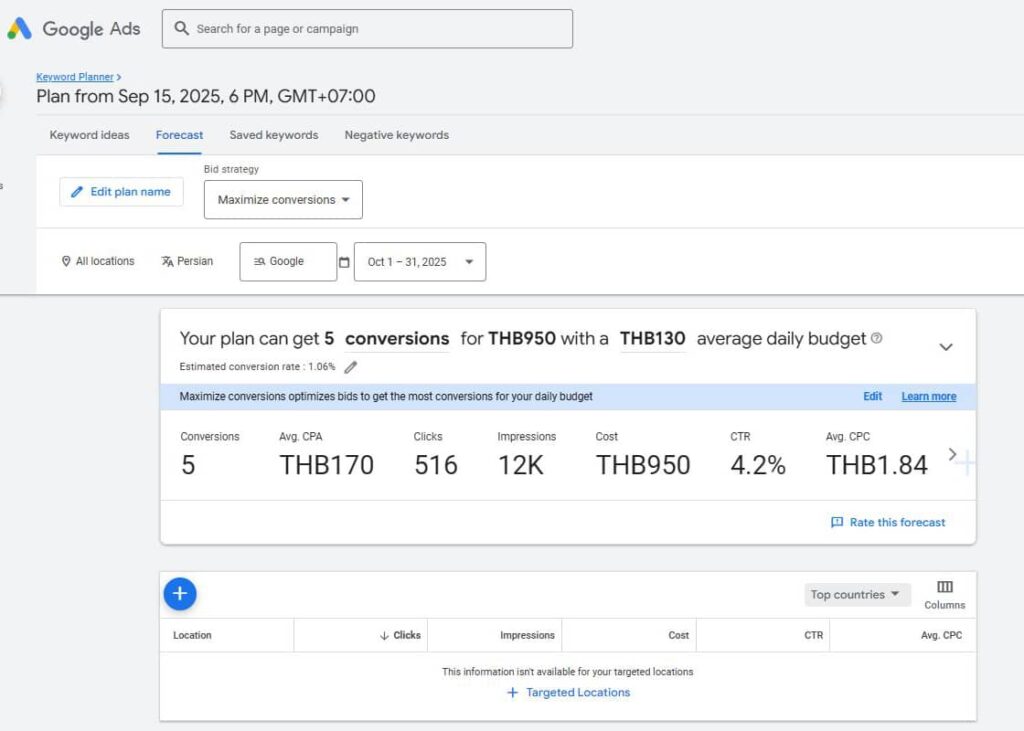Viewport: 1024px width, 731px height.
Task: Open the Learn more link
Action: (x=928, y=397)
